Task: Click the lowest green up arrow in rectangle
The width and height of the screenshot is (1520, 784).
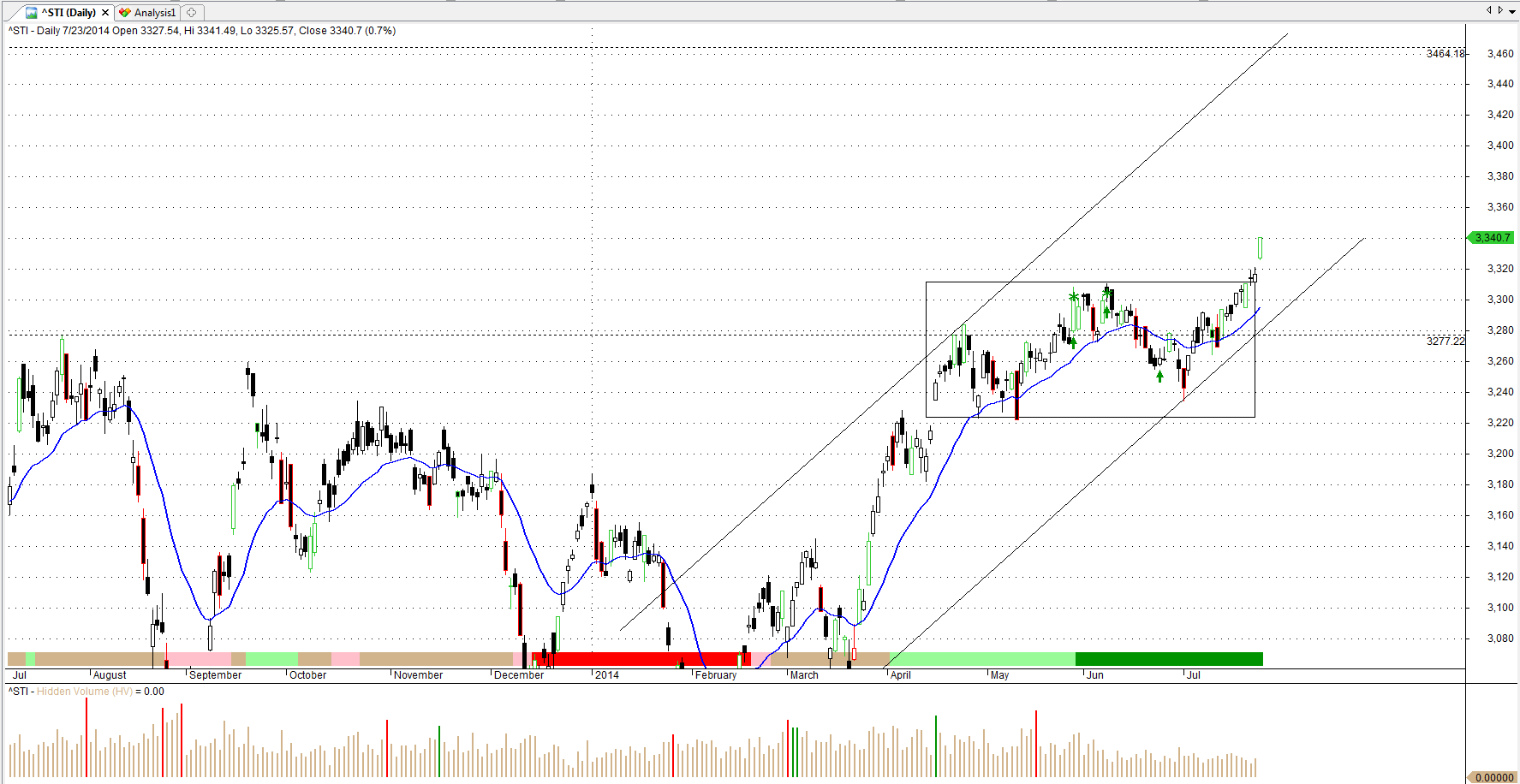Action: point(1159,376)
